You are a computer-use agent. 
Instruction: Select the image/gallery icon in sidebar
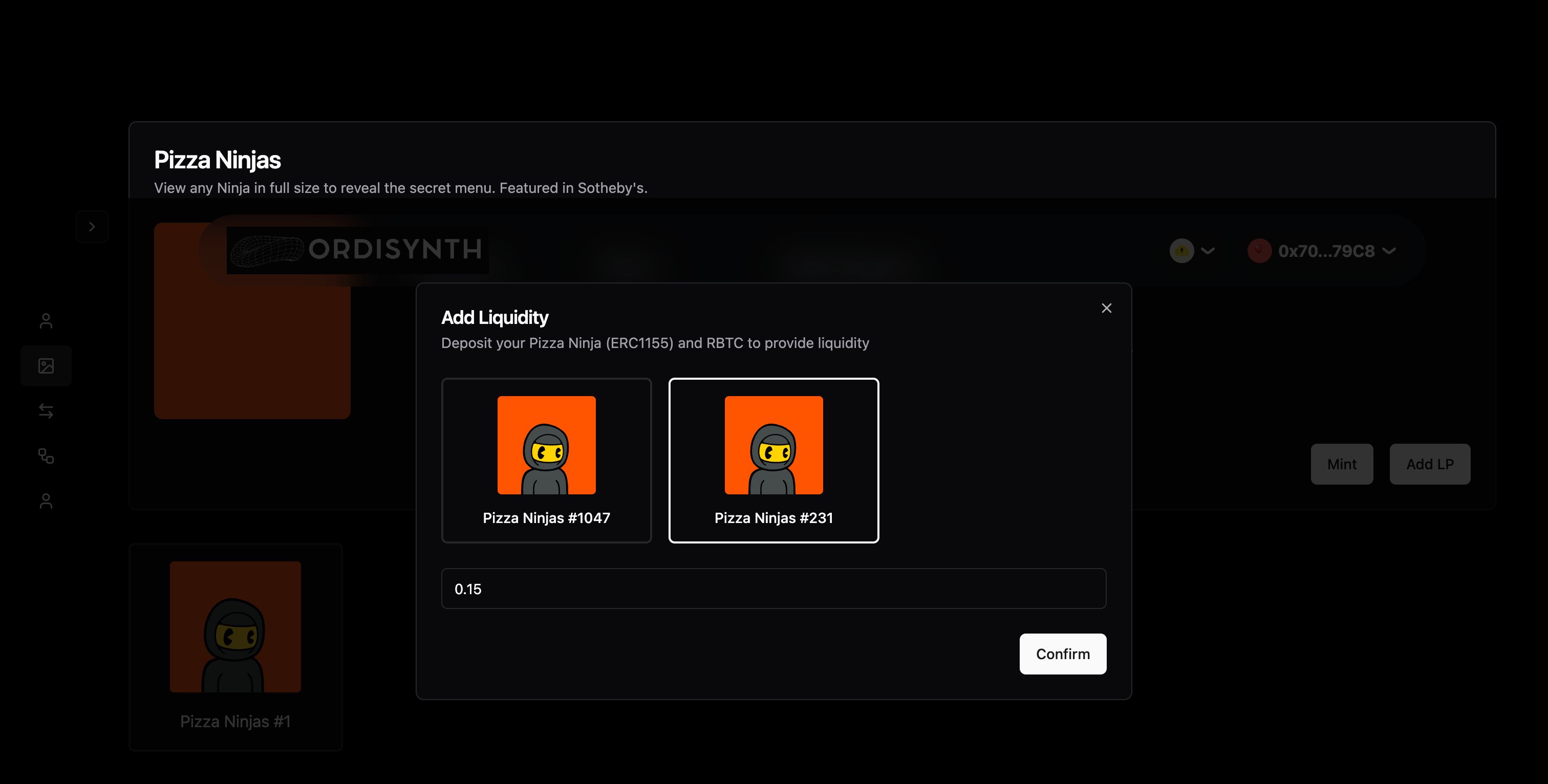tap(46, 365)
